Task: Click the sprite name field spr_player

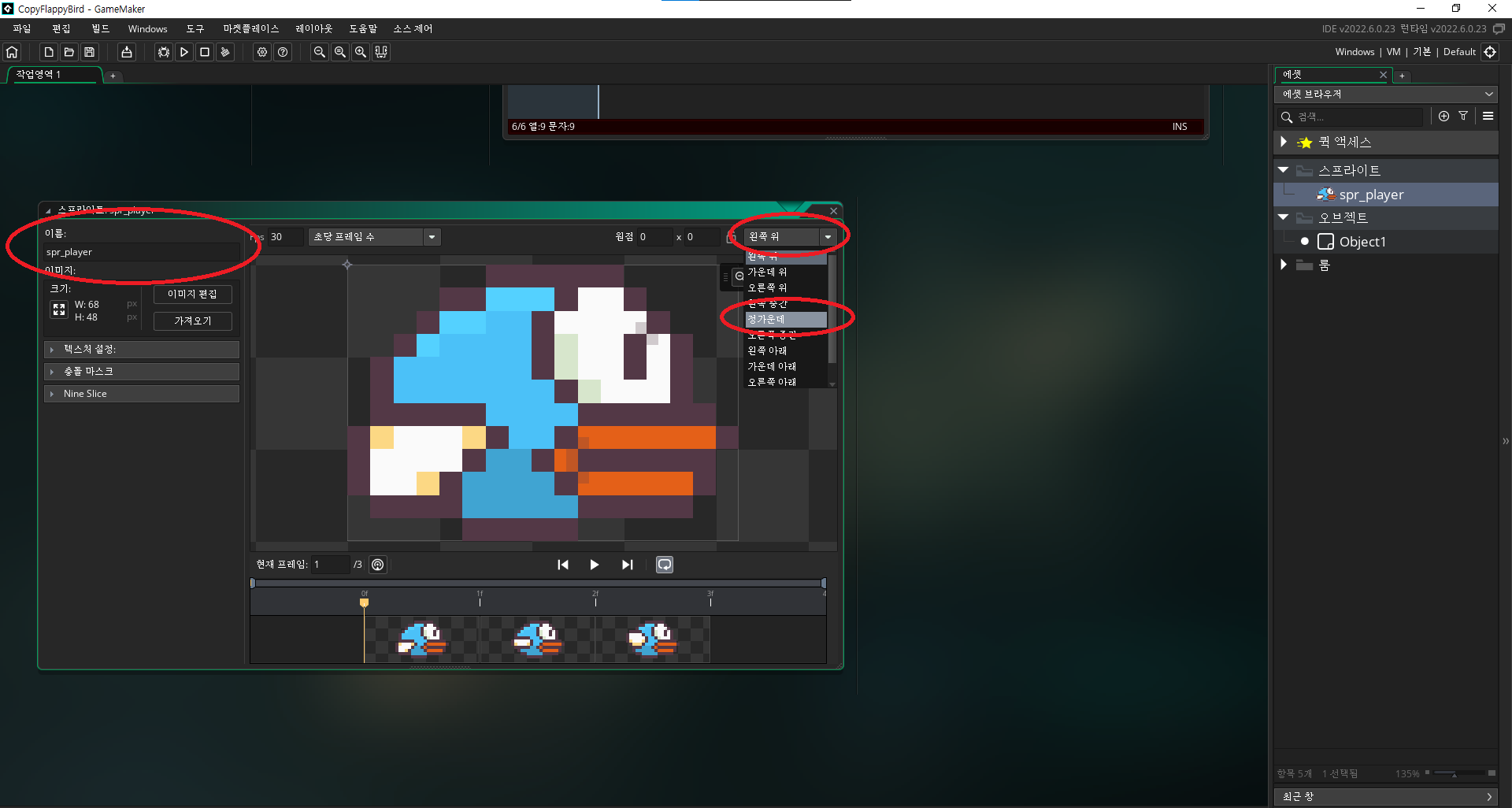Action: [142, 252]
